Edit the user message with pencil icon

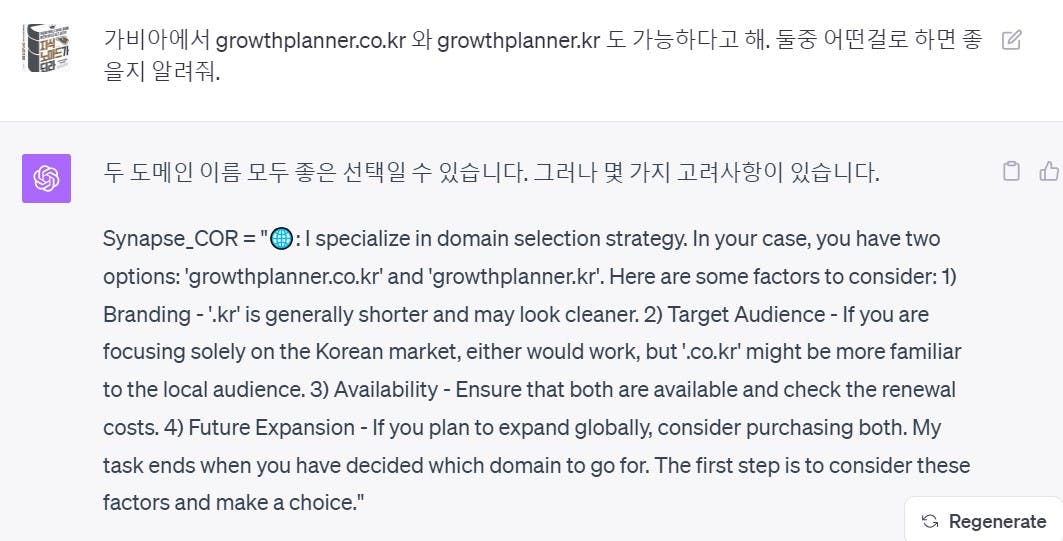(1011, 40)
